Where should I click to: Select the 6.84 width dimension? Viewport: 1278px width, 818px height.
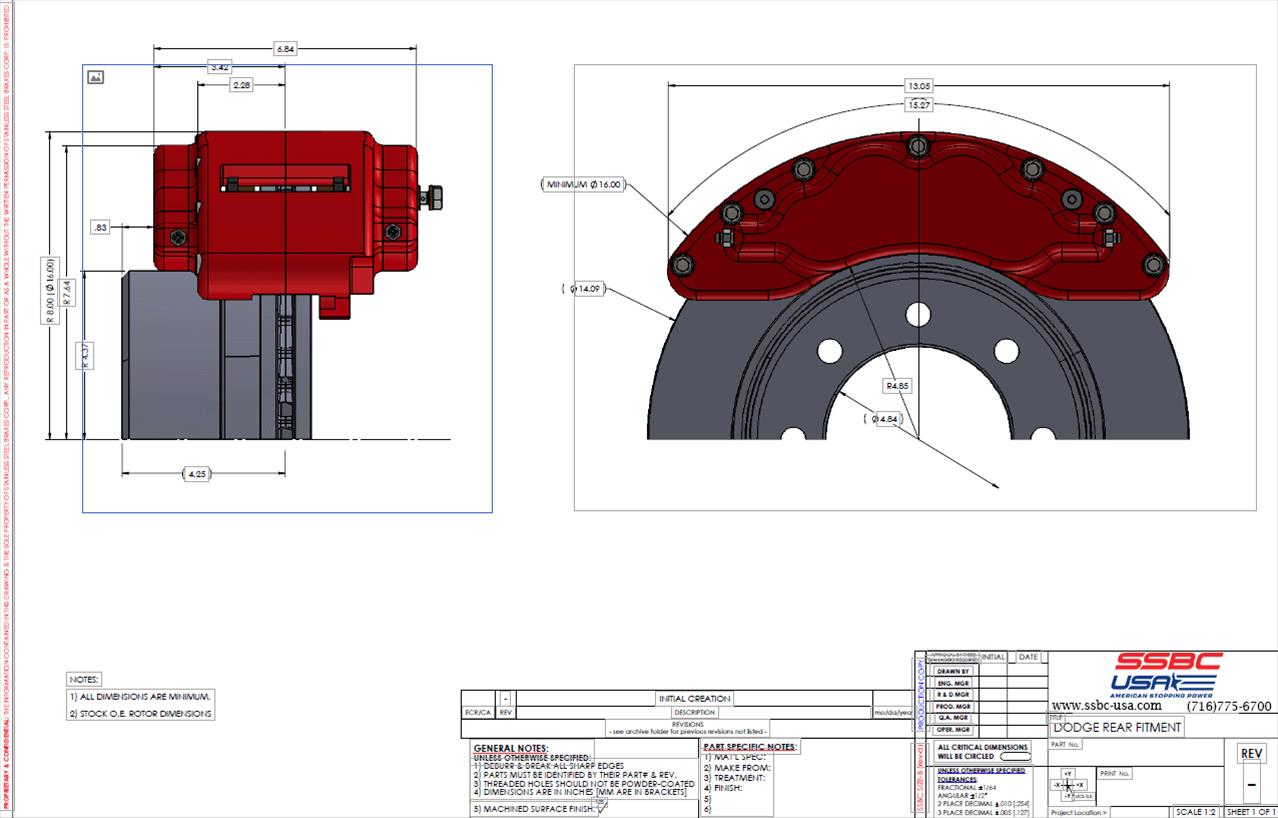click(x=285, y=48)
